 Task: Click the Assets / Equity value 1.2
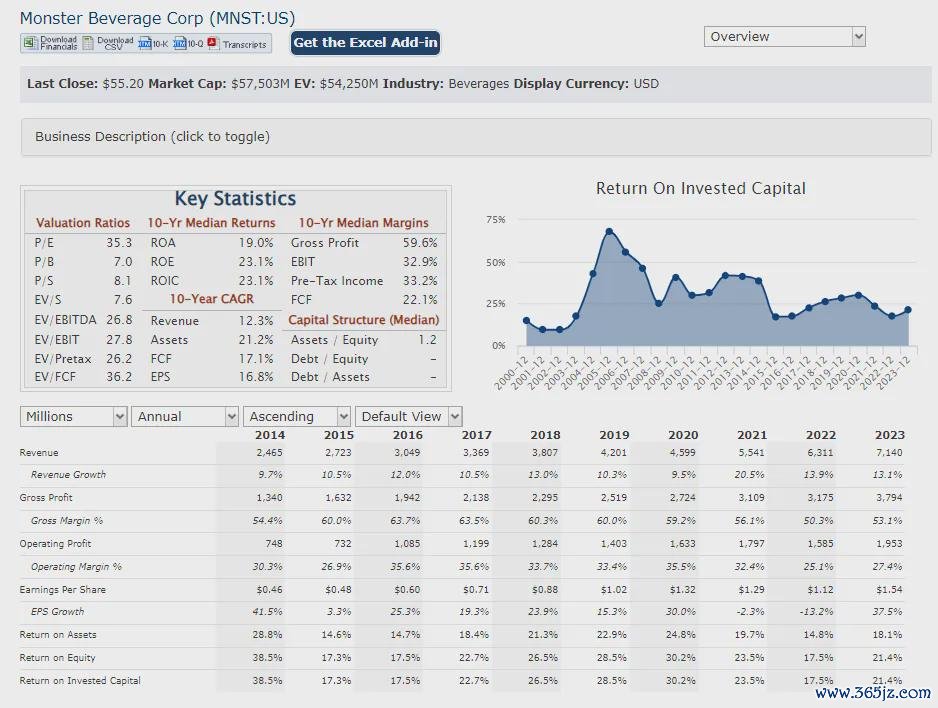[428, 340]
